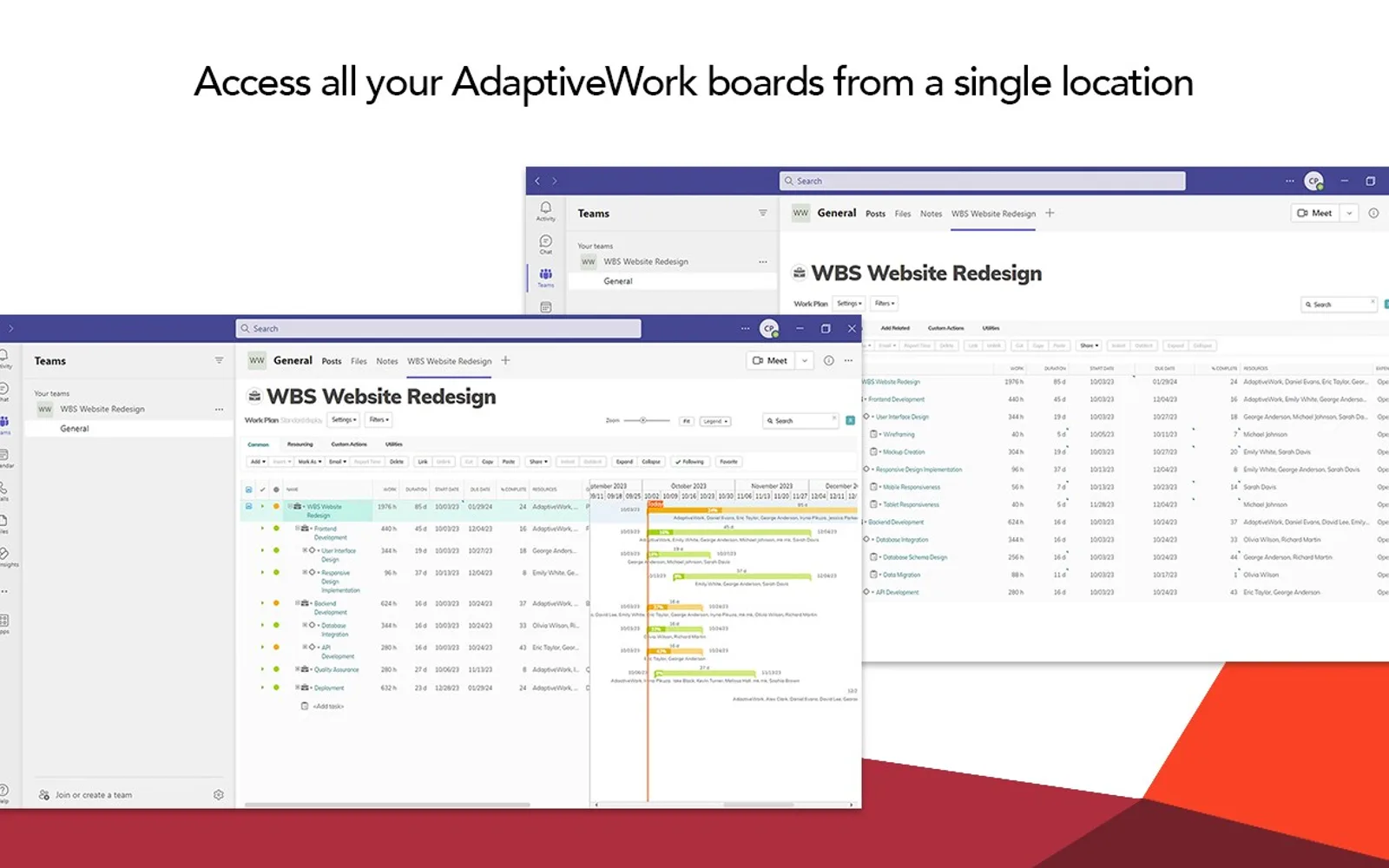
Task: Select the General channel in the back window
Action: 672,281
